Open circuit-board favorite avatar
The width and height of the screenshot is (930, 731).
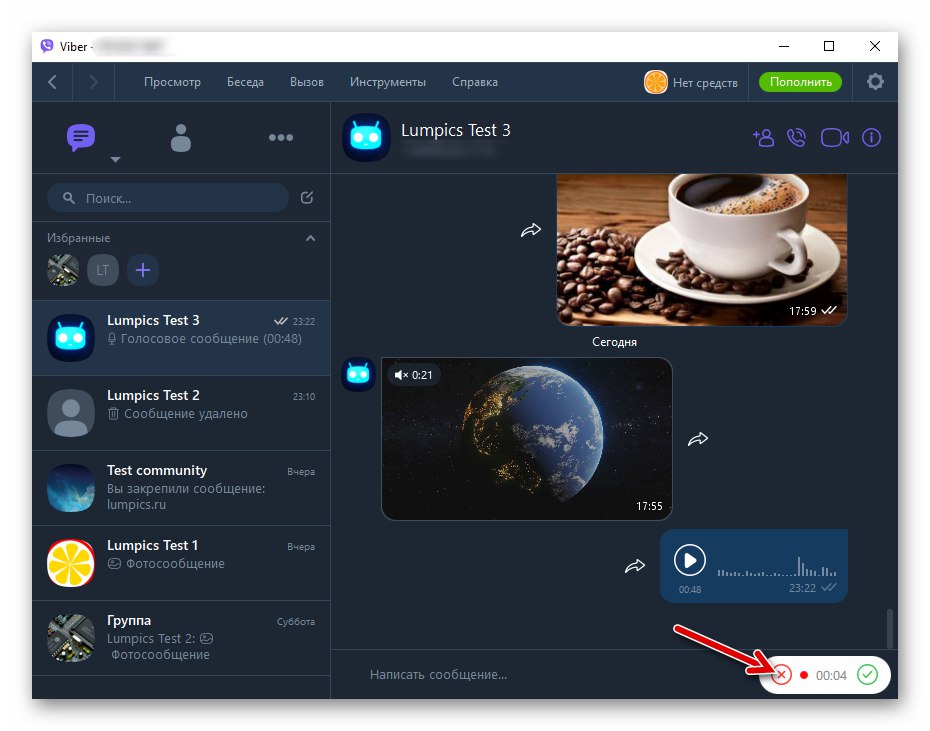pos(63,270)
